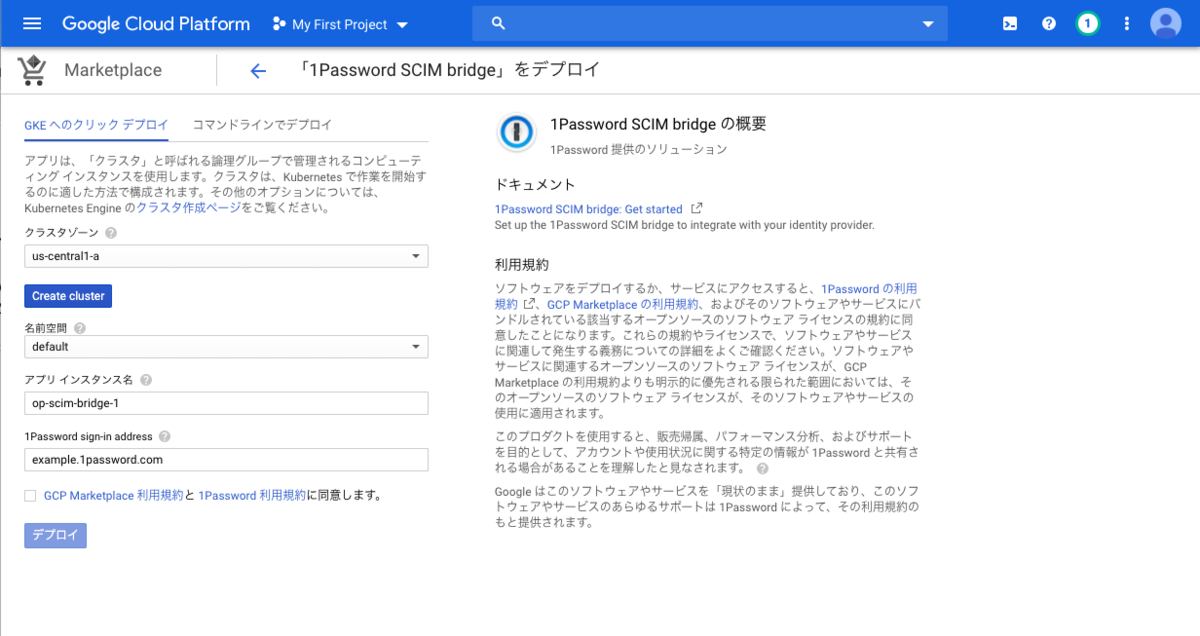Open the navigation hamburger menu

point(31,23)
